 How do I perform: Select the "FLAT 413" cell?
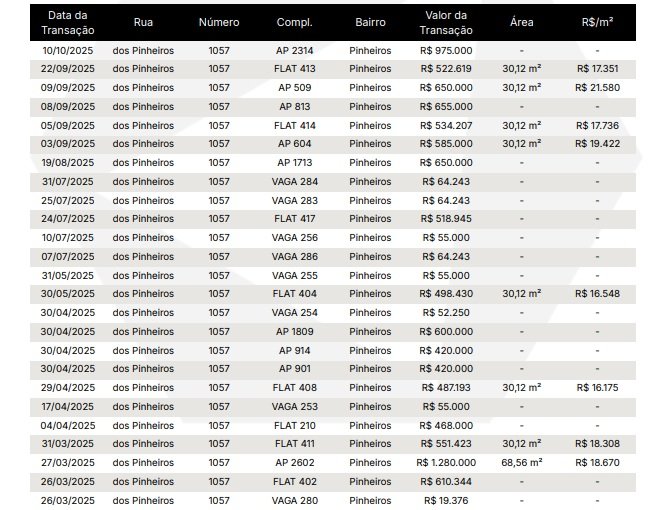[294, 69]
